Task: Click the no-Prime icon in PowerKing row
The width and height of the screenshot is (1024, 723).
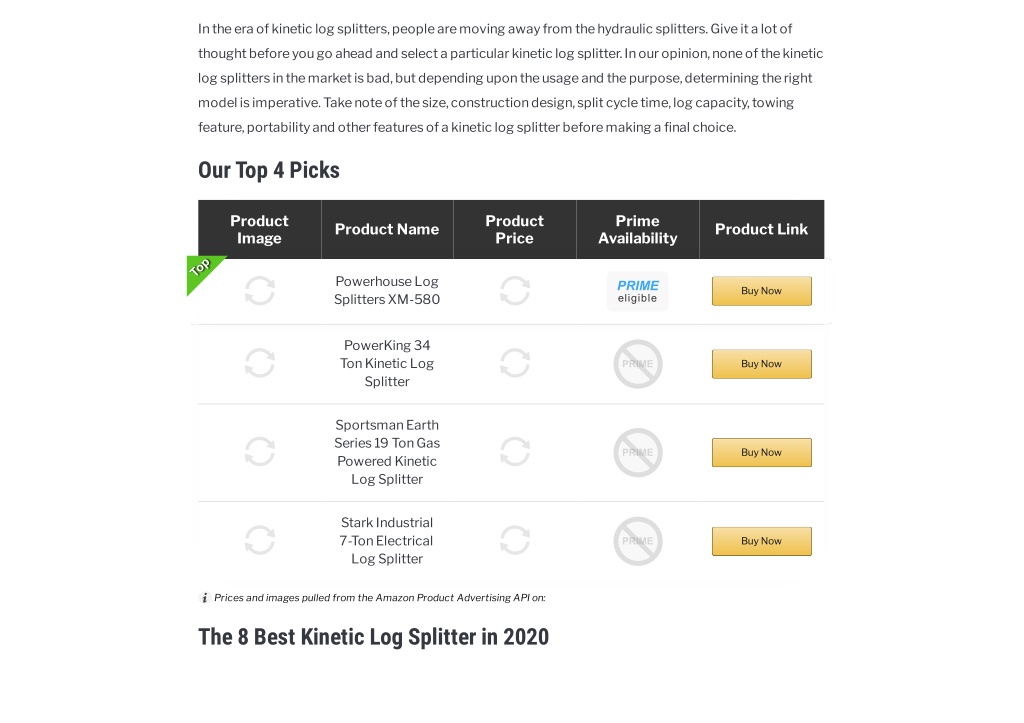Action: (x=638, y=364)
